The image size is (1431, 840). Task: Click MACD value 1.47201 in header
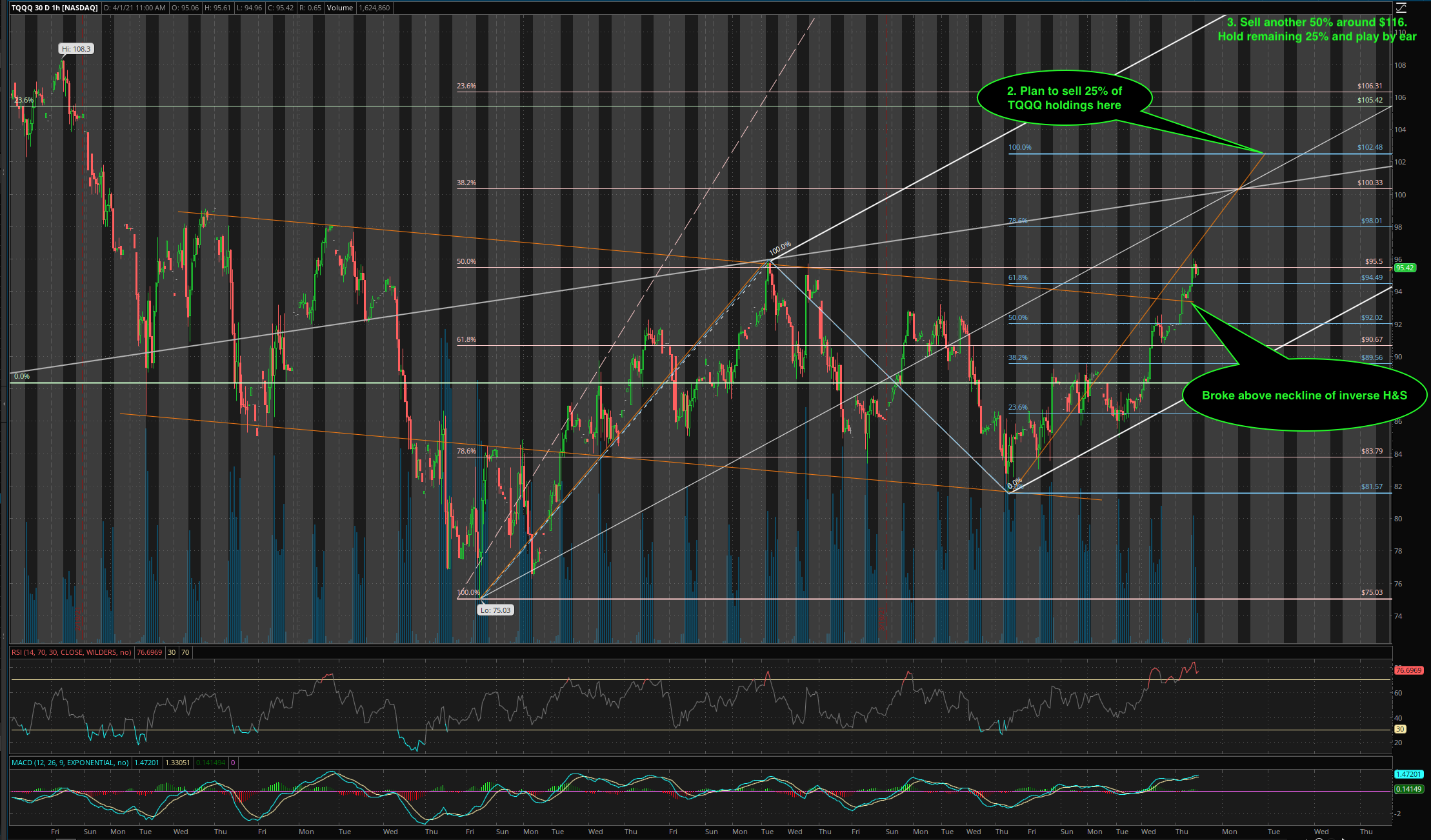pyautogui.click(x=146, y=763)
